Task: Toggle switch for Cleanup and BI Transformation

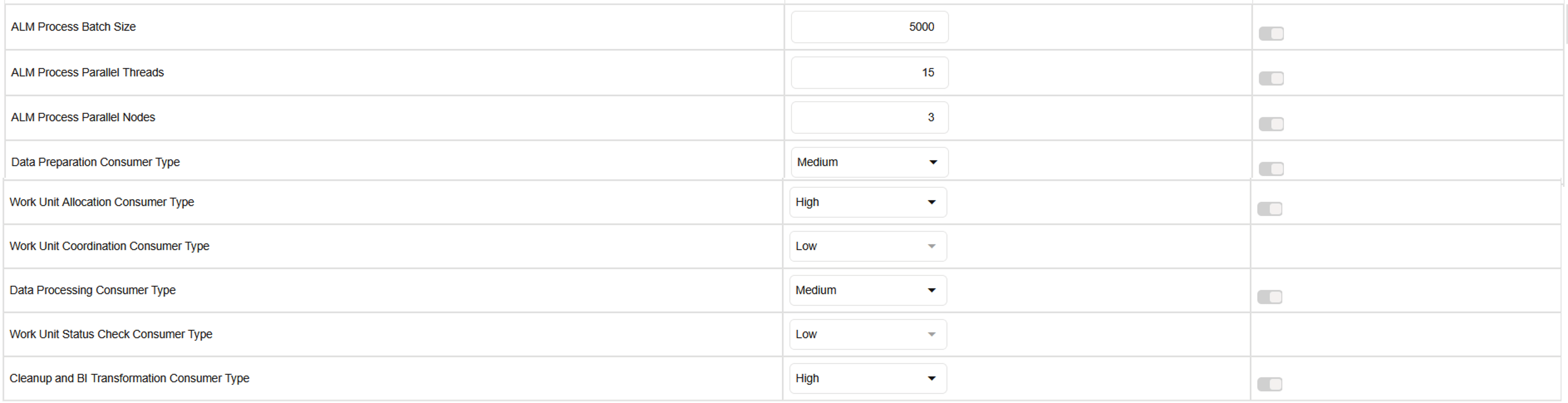Action: [1270, 384]
